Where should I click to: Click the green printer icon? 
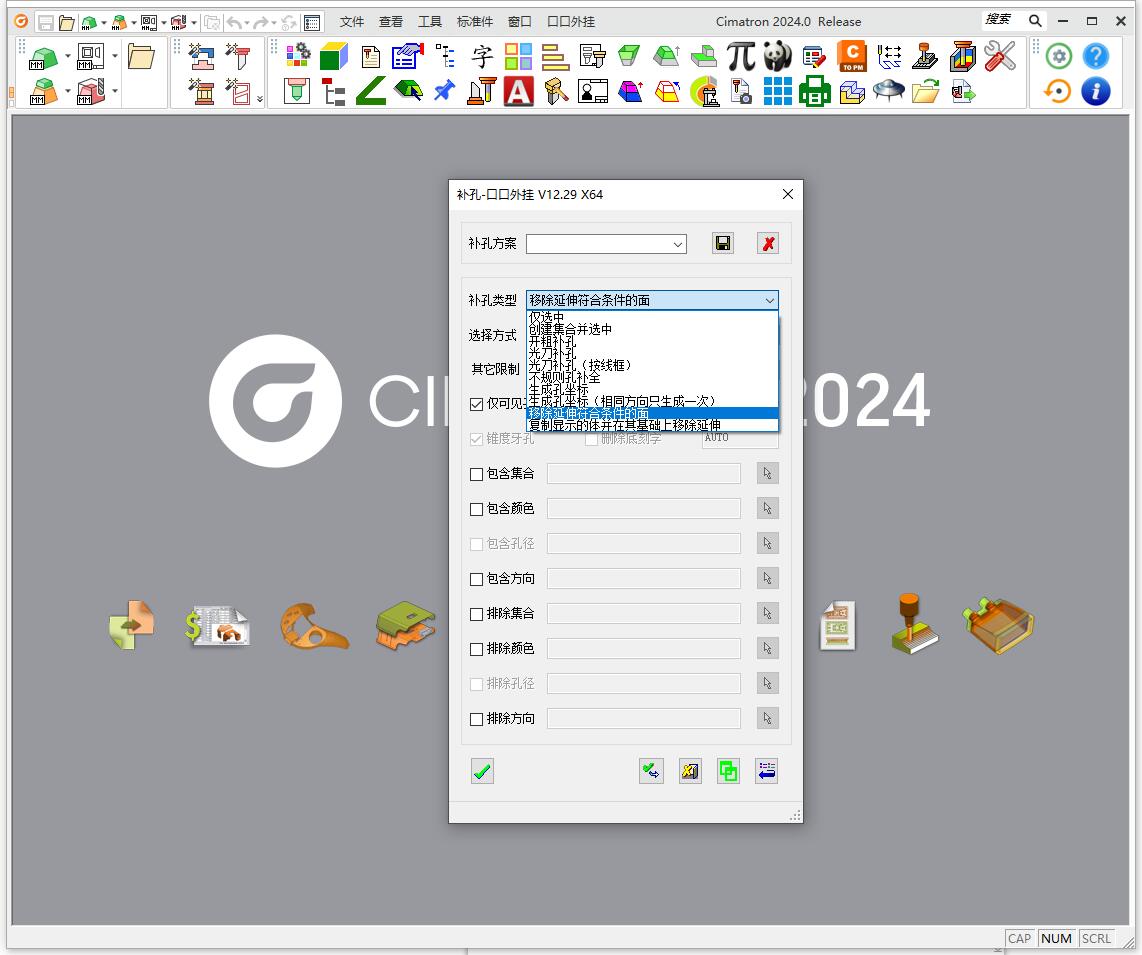(x=814, y=92)
